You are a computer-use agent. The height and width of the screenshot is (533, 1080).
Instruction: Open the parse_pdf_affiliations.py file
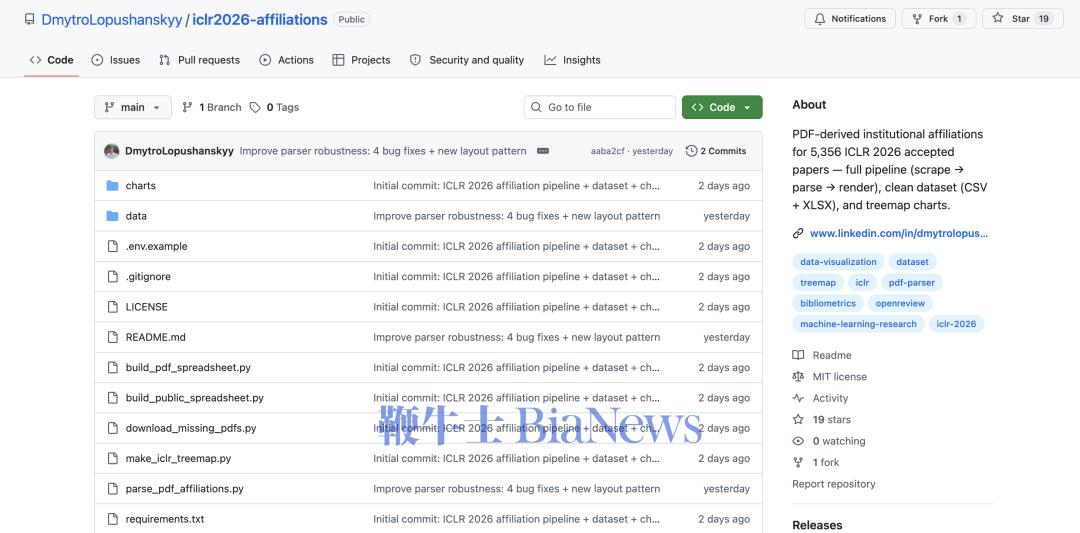(x=185, y=489)
